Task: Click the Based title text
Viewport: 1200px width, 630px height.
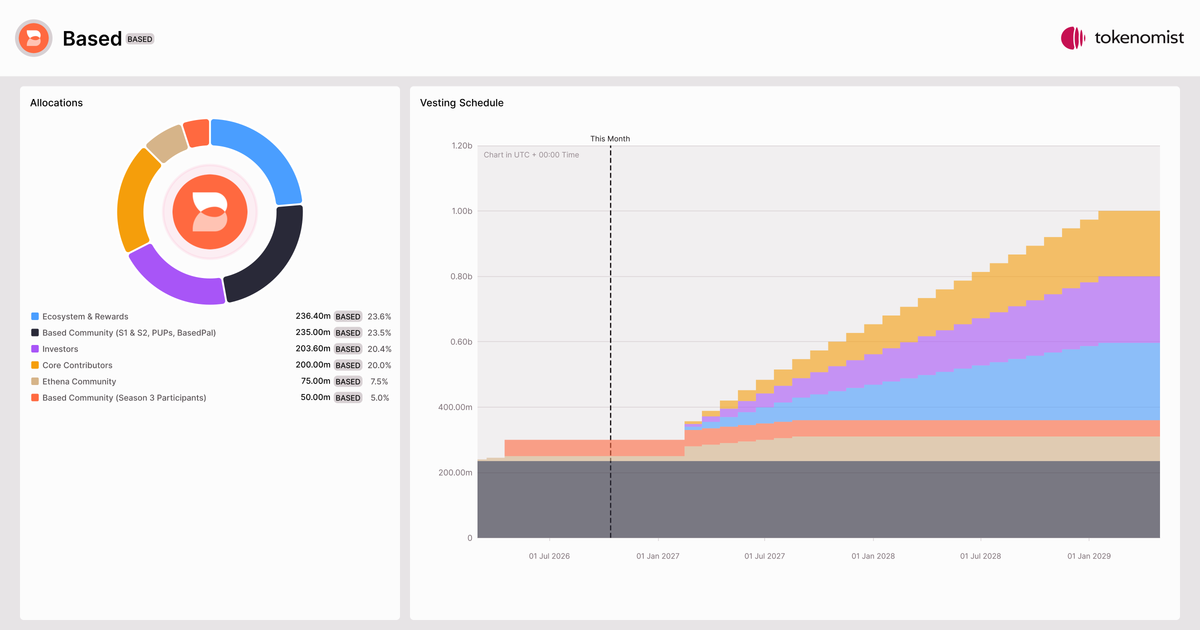Action: (x=92, y=38)
